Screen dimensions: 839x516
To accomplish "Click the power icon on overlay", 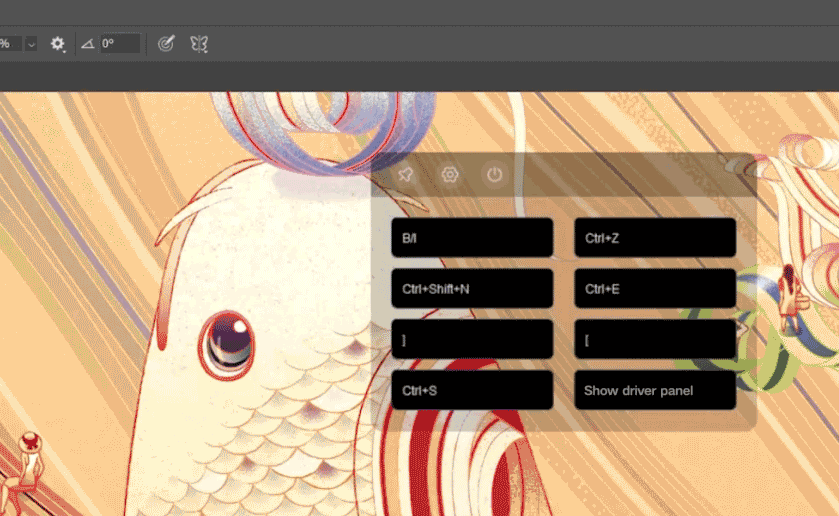I will click(494, 175).
